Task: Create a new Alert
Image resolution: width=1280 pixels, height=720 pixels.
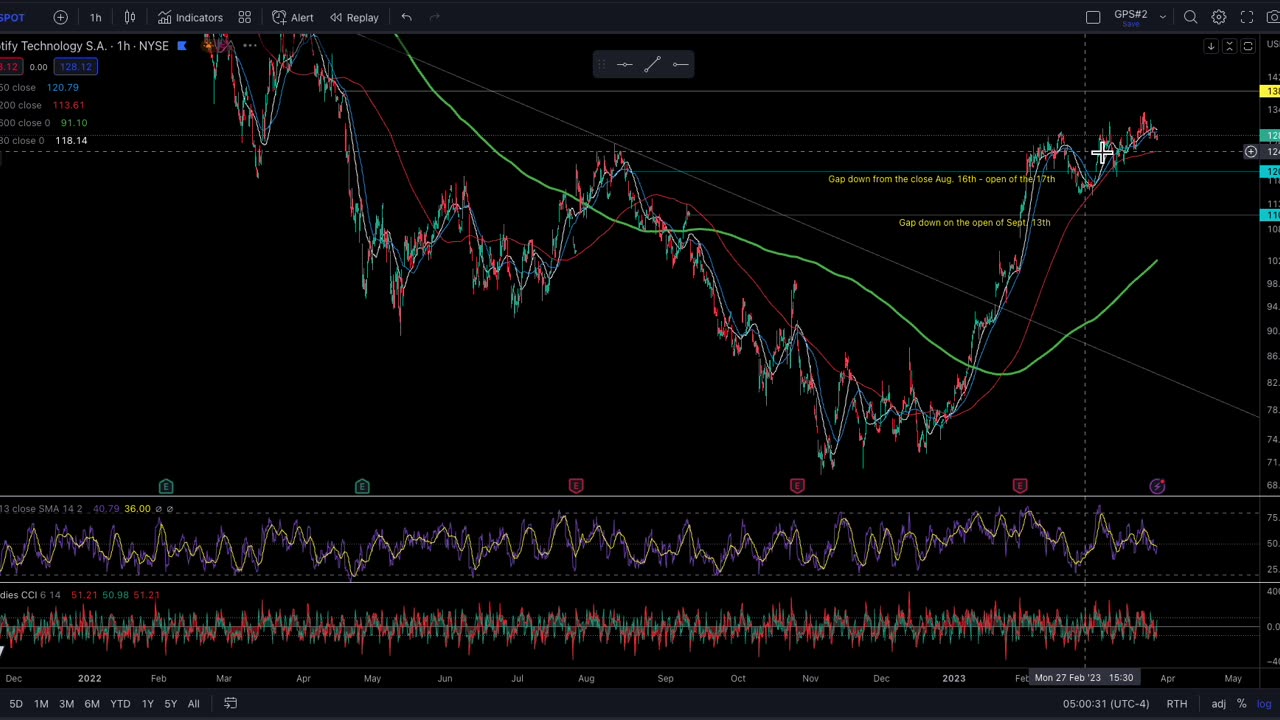Action: pyautogui.click(x=292, y=17)
